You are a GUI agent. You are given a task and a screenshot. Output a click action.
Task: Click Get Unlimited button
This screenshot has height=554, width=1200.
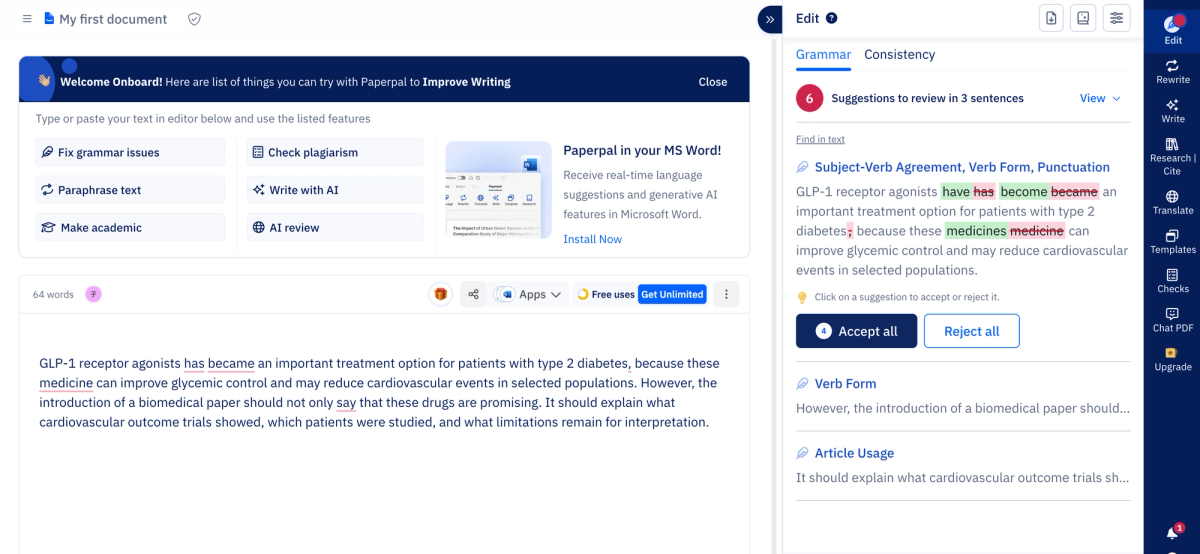(672, 294)
